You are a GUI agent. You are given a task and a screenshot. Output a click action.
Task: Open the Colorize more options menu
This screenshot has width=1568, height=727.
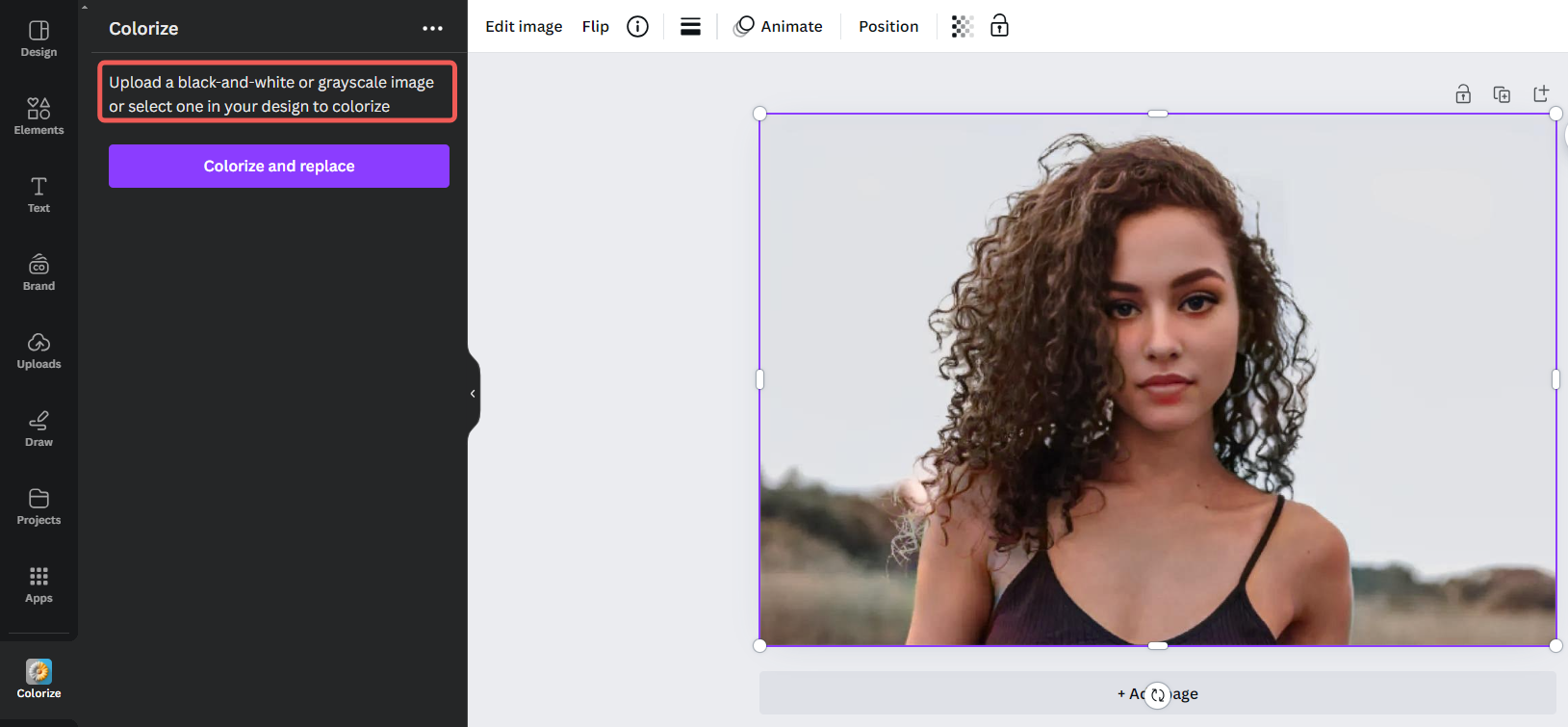(x=432, y=29)
